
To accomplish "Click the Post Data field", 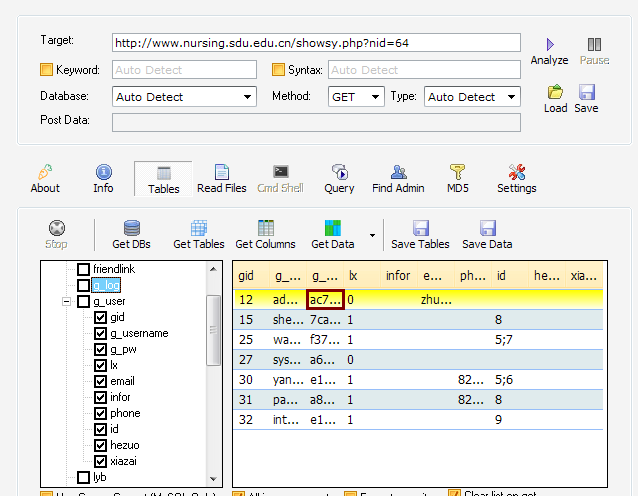I will pos(316,122).
